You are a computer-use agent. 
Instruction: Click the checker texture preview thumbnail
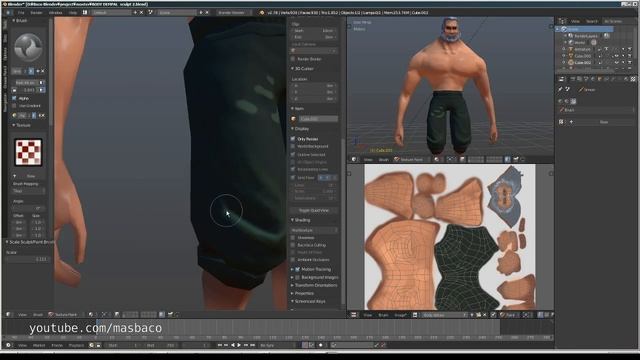[28, 152]
